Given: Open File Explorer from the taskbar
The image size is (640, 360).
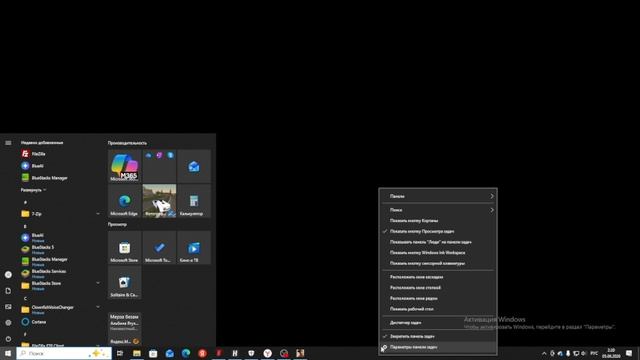Looking at the screenshot, I should (x=137, y=353).
